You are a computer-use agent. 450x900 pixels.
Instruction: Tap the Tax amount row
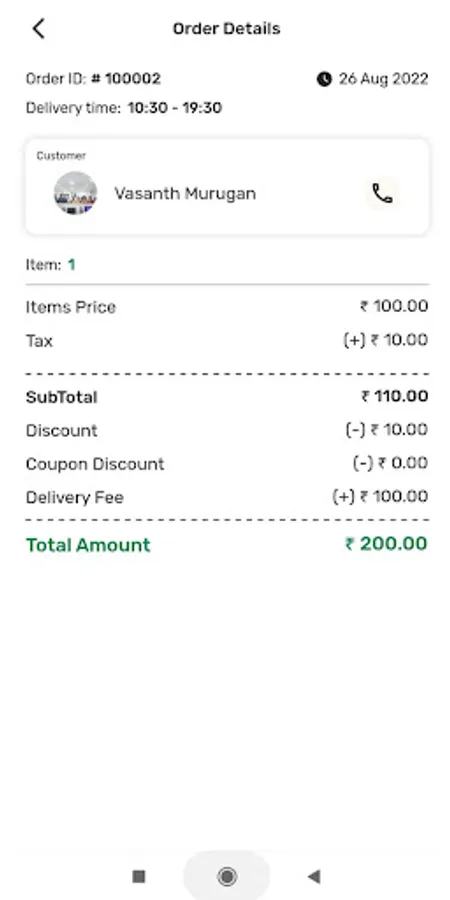point(227,340)
